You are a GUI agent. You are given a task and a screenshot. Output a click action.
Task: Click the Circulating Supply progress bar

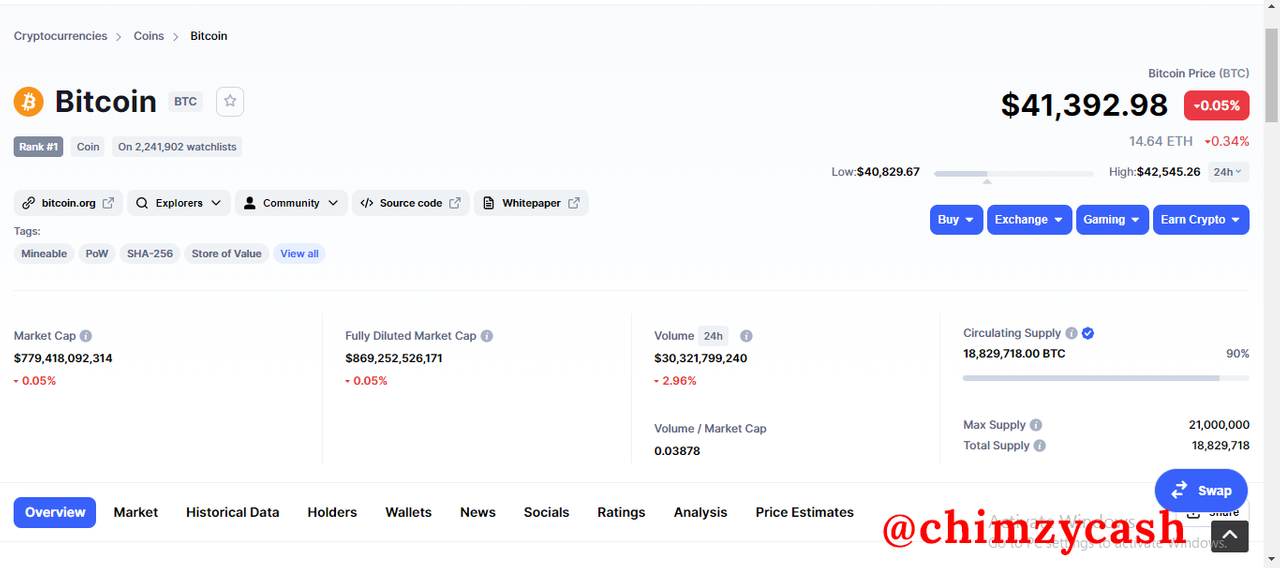[1106, 378]
